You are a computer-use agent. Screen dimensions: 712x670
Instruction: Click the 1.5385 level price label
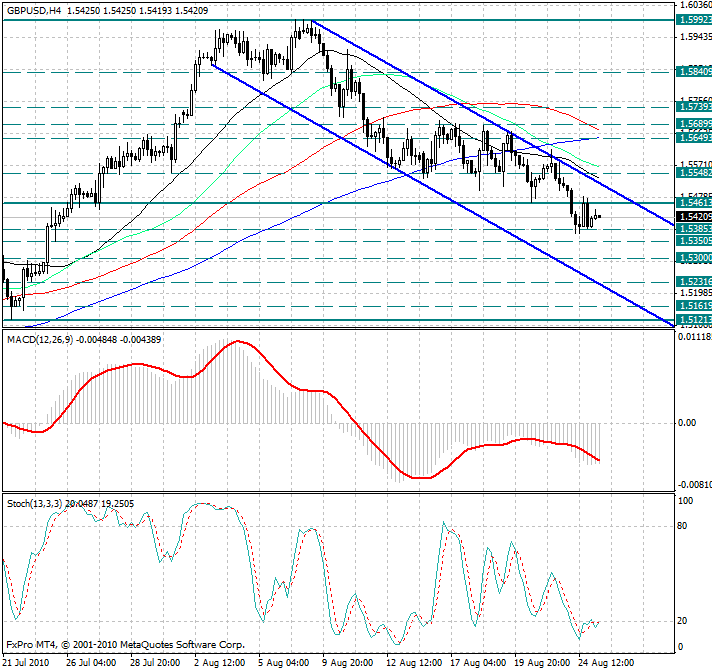pyautogui.click(x=694, y=229)
